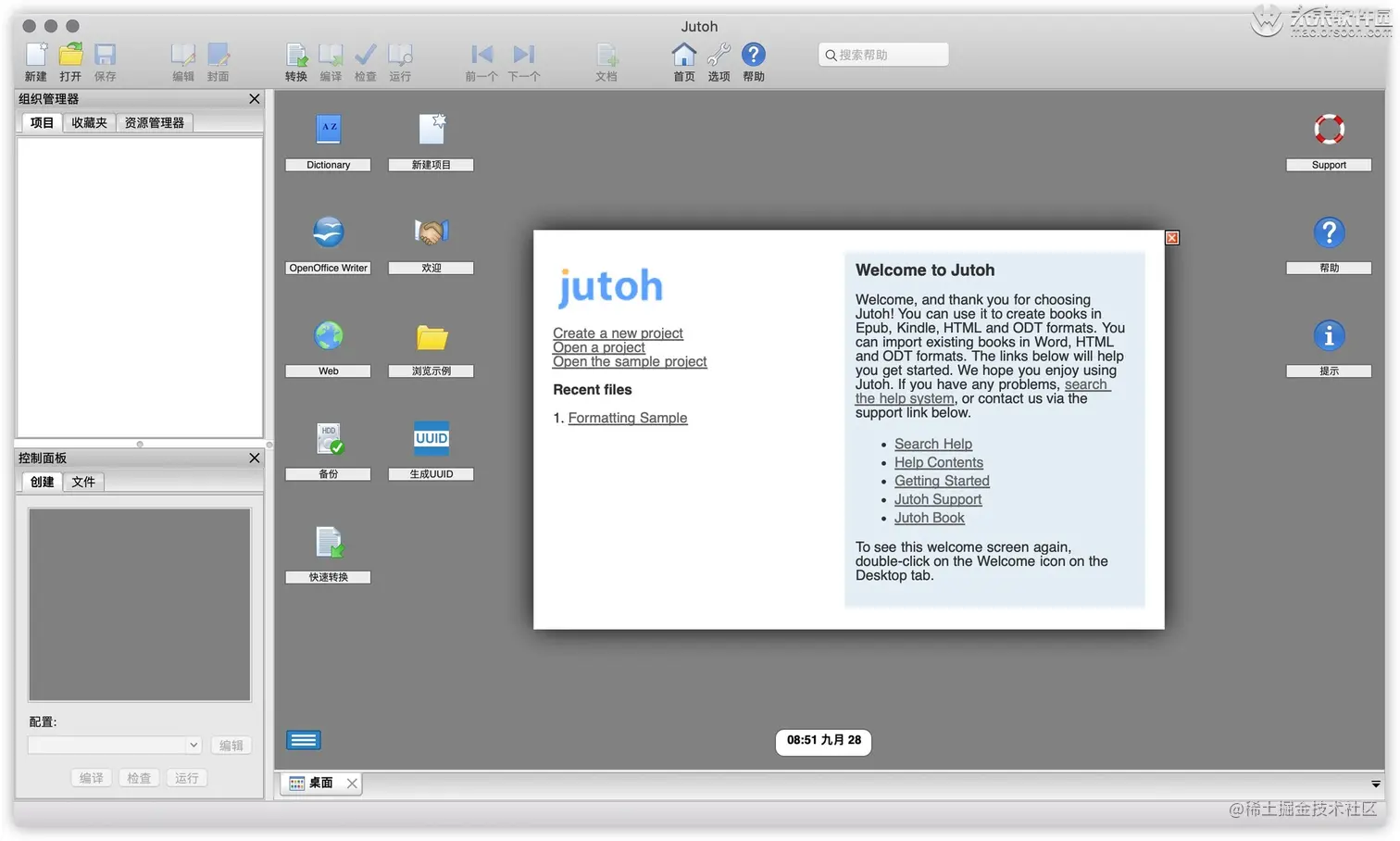
Task: Click the 检查 button in control panel
Action: click(x=139, y=778)
